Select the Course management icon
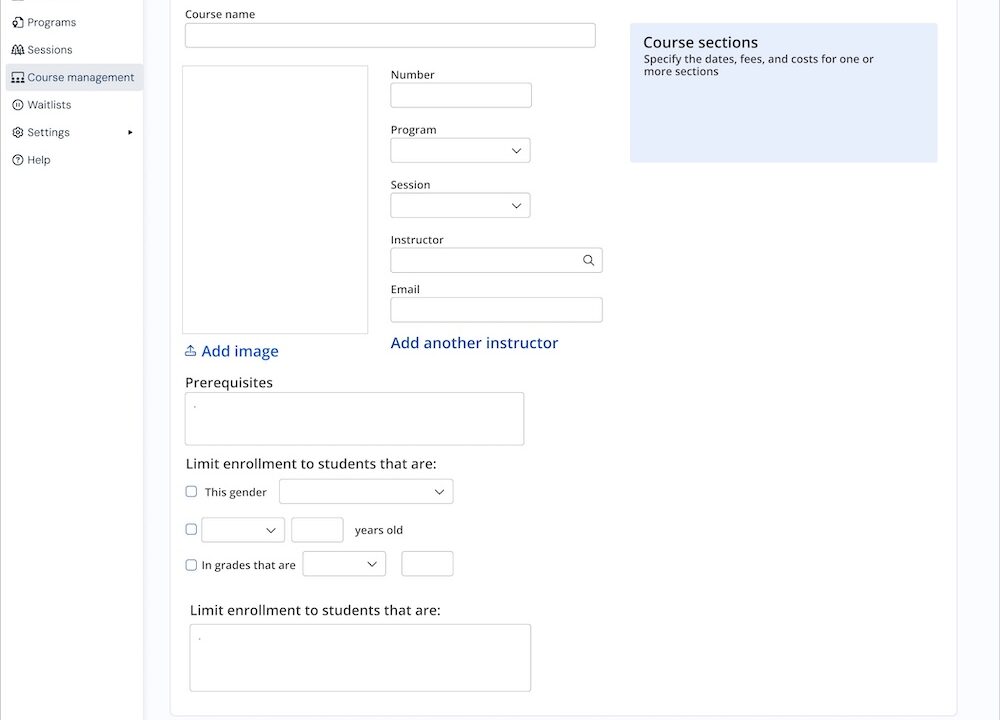 coord(17,77)
